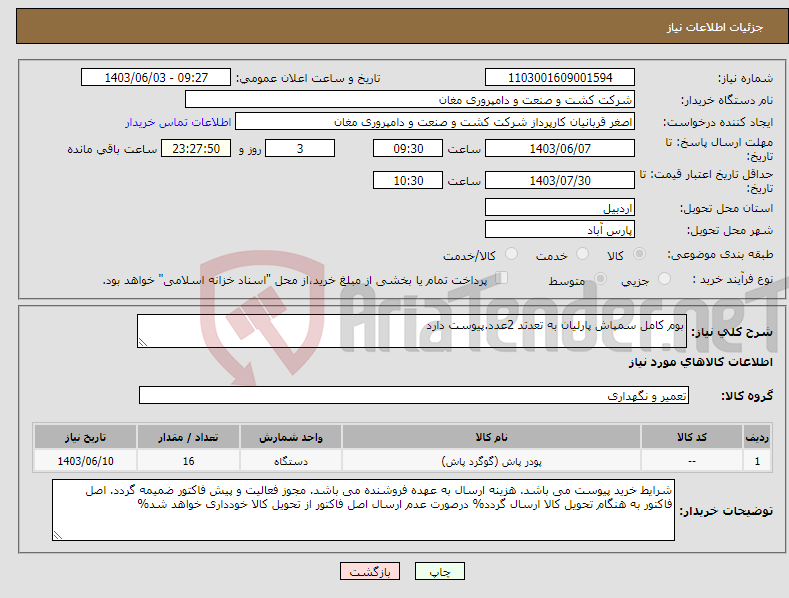Click the quantity cell showing 16

(188, 461)
